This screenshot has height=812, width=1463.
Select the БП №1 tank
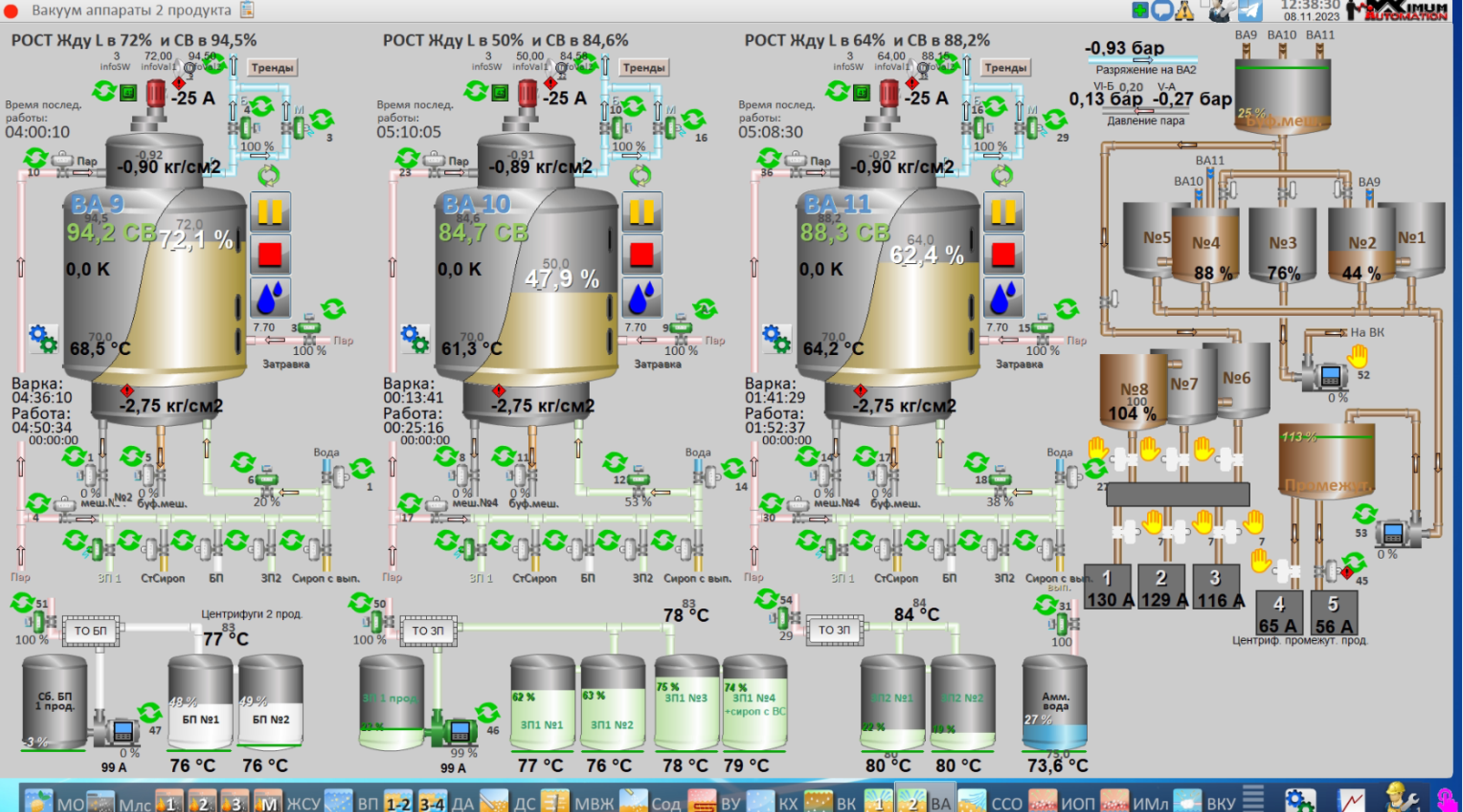pyautogui.click(x=200, y=703)
